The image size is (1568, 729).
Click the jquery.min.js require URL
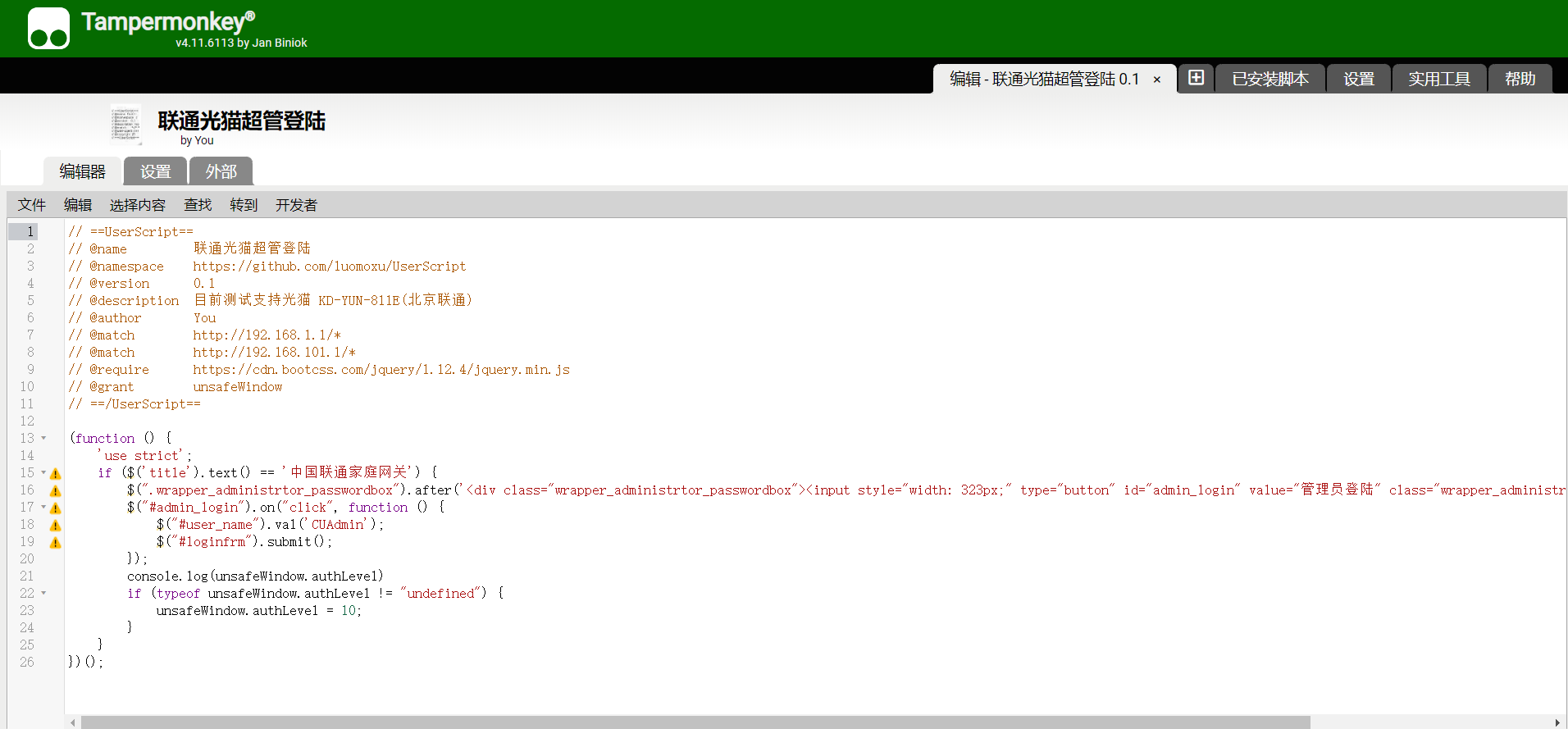click(381, 370)
